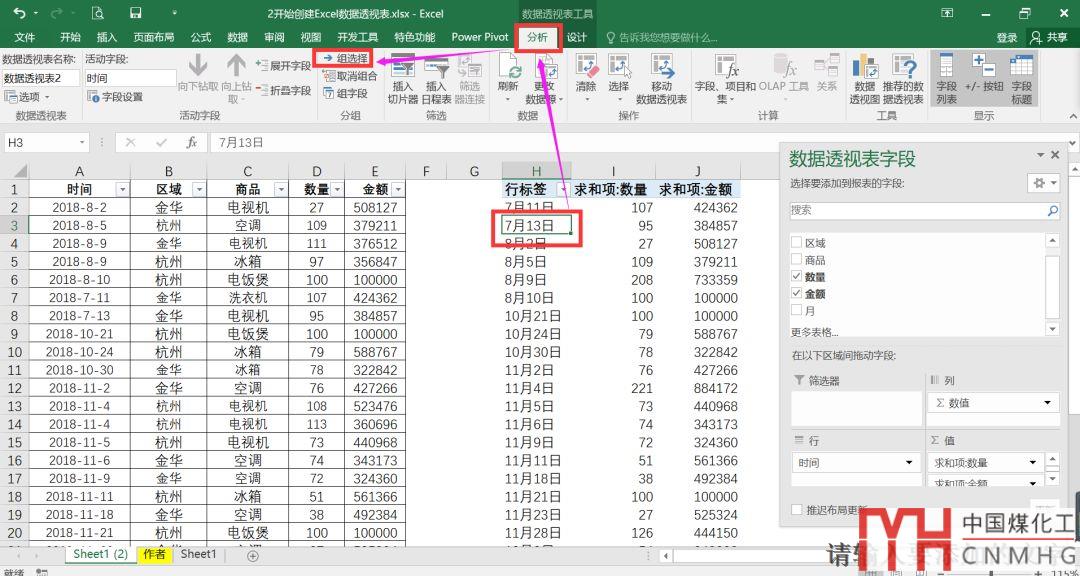Click the 组选择 button
1080x576 pixels.
345,59
